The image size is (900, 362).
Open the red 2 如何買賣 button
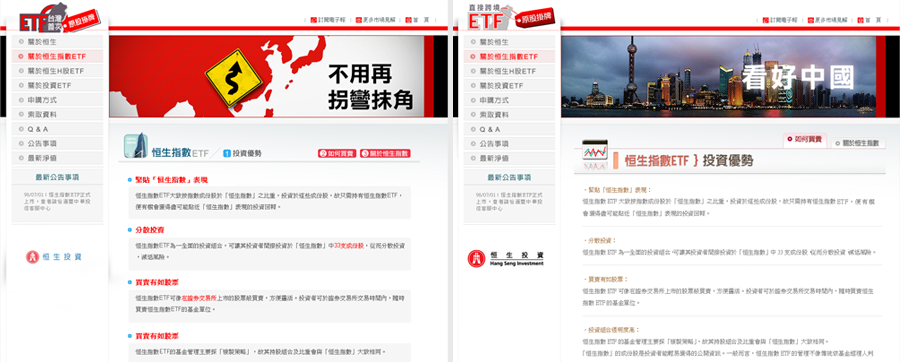(338, 154)
